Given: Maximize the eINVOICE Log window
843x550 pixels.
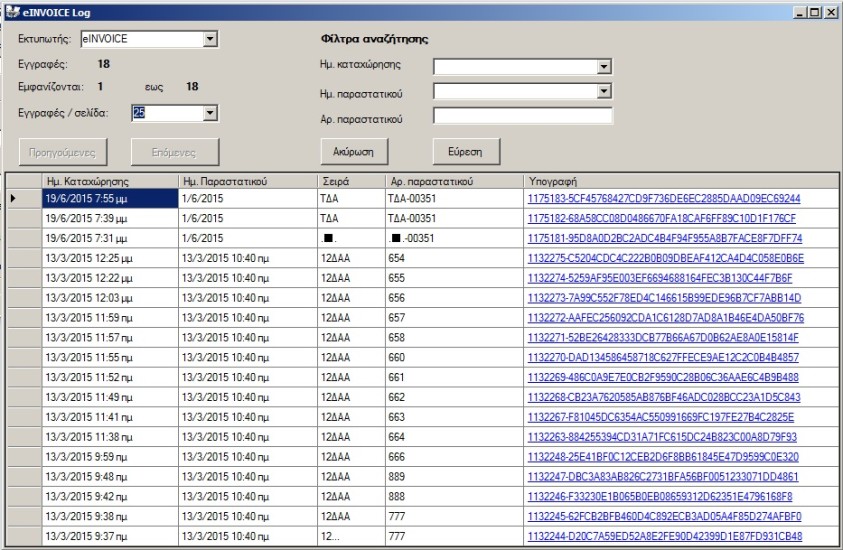Looking at the screenshot, I should point(815,12).
